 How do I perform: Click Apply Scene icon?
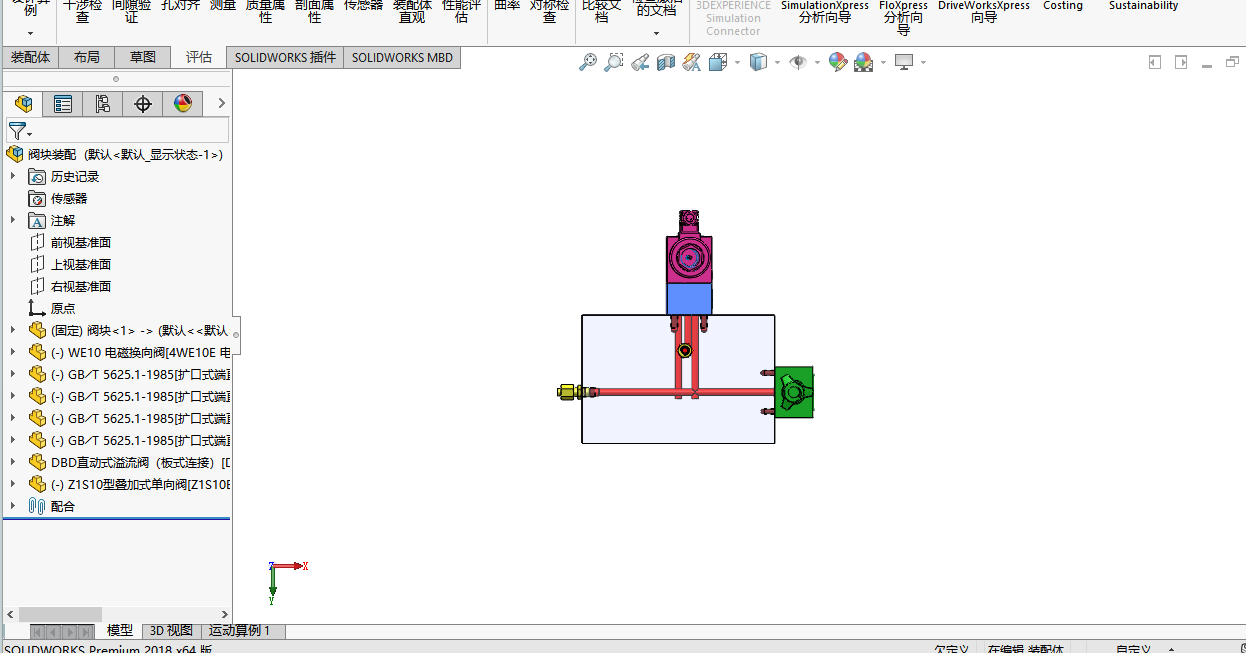pos(863,62)
